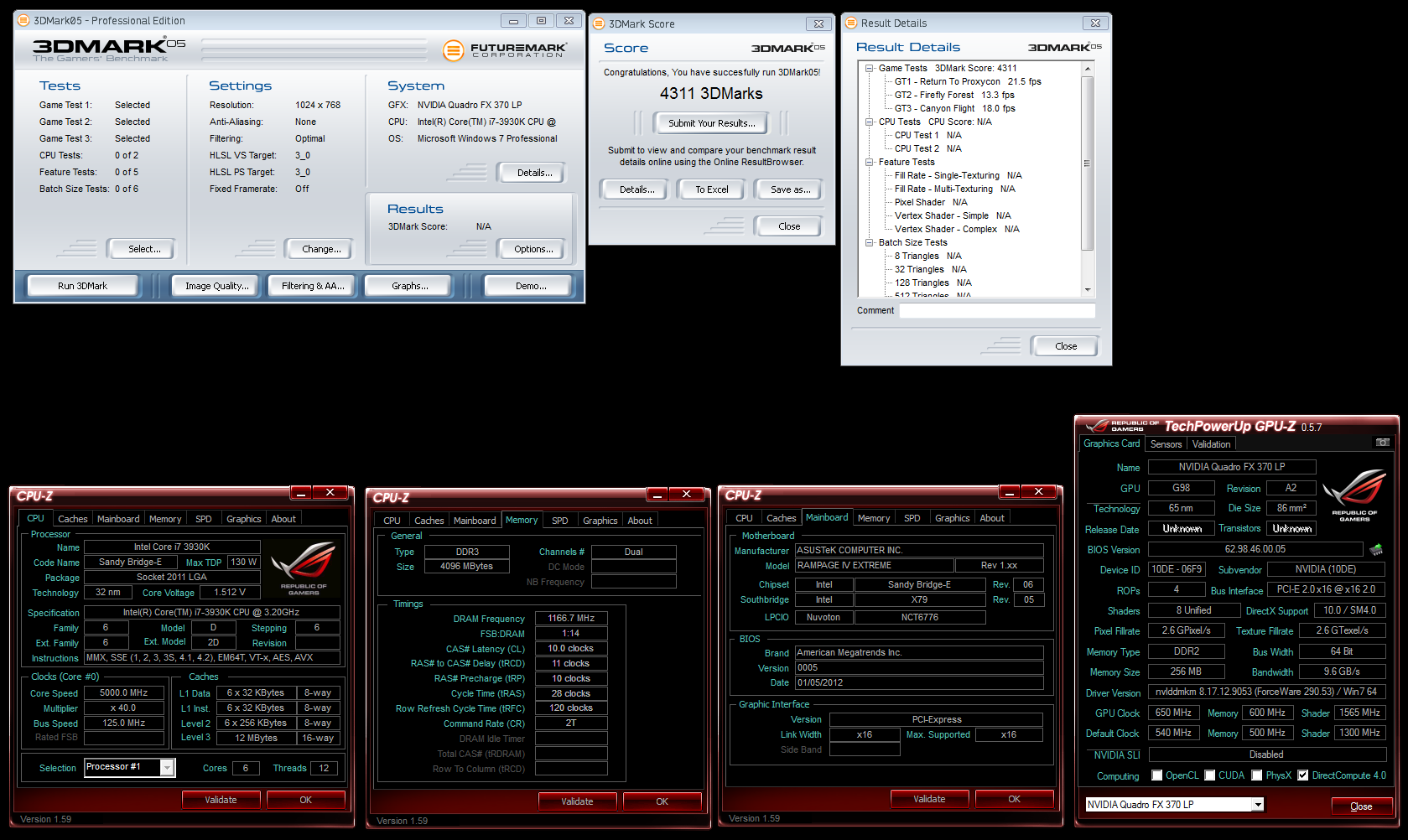The image size is (1408, 840).
Task: Close the CPU-Z processor window with X
Action: pos(330,493)
